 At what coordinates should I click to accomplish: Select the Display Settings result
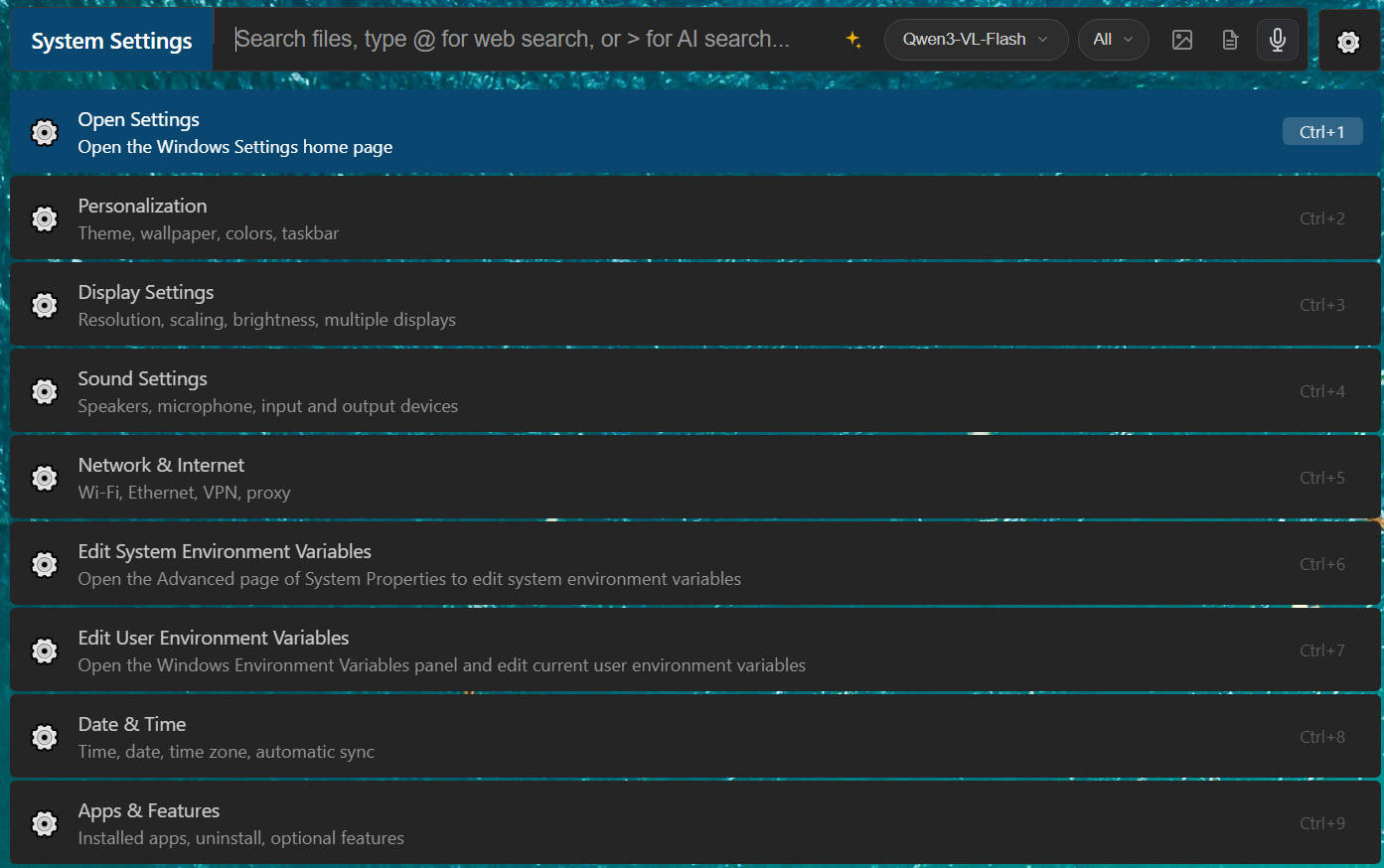[695, 305]
